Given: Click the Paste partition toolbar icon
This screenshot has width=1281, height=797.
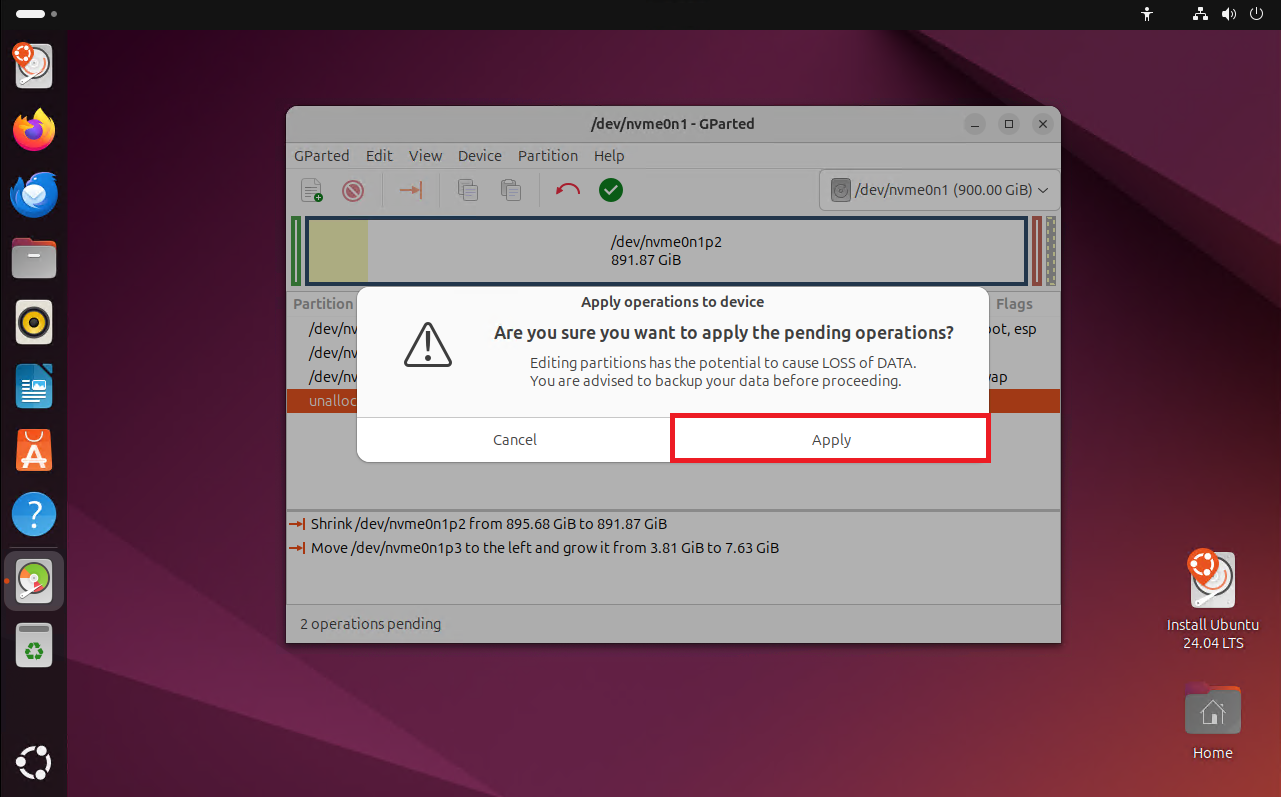Looking at the screenshot, I should pos(510,190).
